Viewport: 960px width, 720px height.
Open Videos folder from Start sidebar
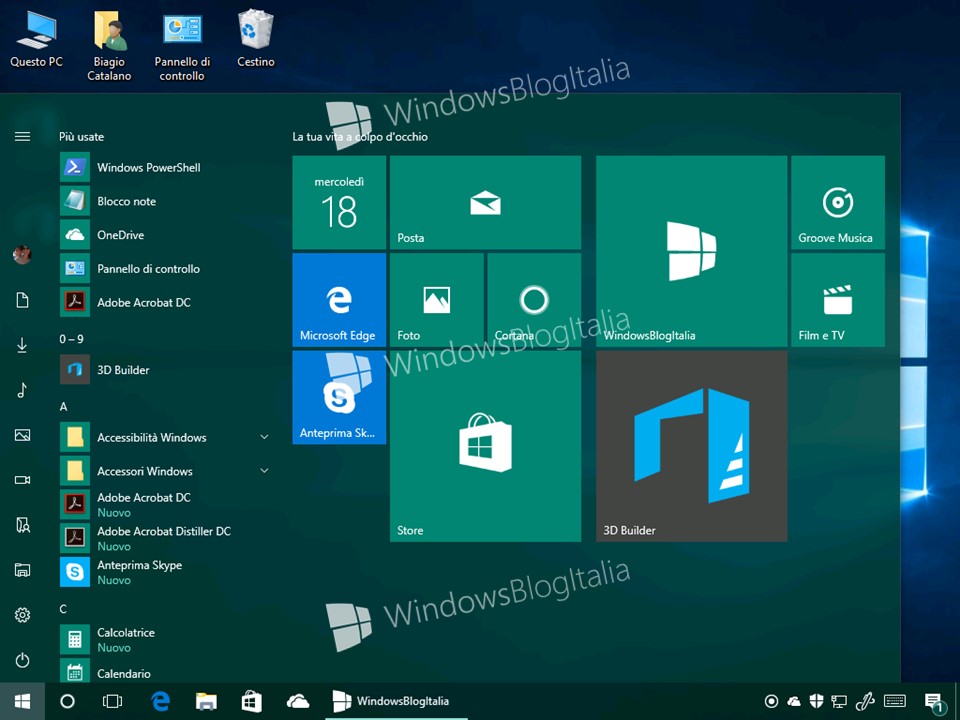[22, 480]
